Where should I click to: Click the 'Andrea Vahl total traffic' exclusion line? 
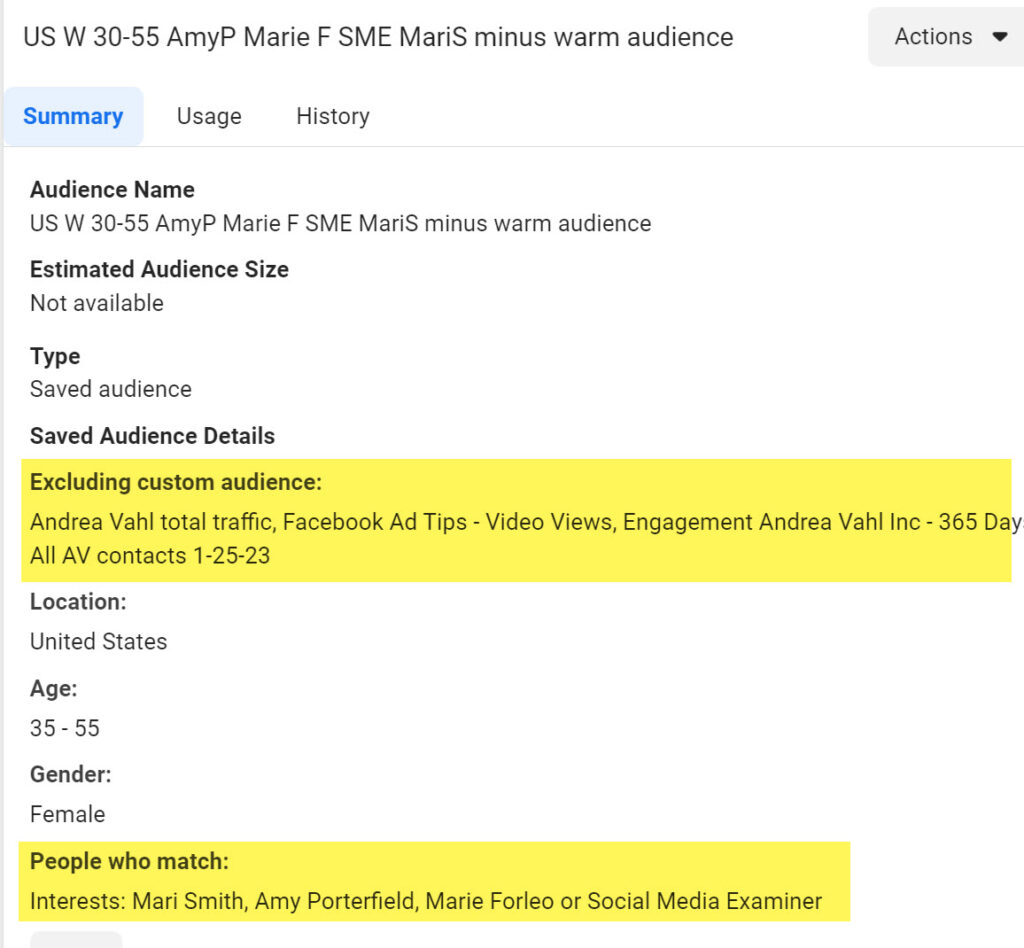point(526,522)
